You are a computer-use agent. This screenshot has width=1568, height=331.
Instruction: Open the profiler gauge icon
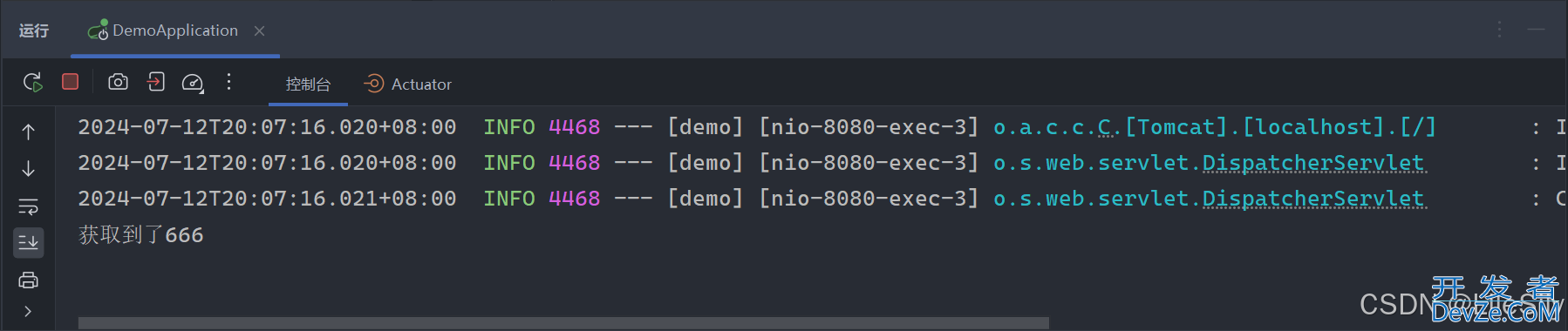(193, 83)
